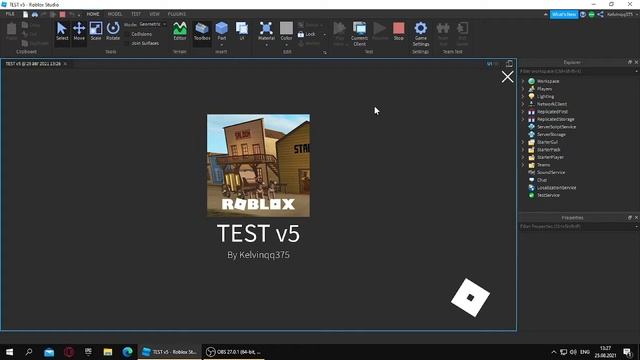Close the Properties panel
Viewport: 640px width, 360px height.
pos(636,218)
